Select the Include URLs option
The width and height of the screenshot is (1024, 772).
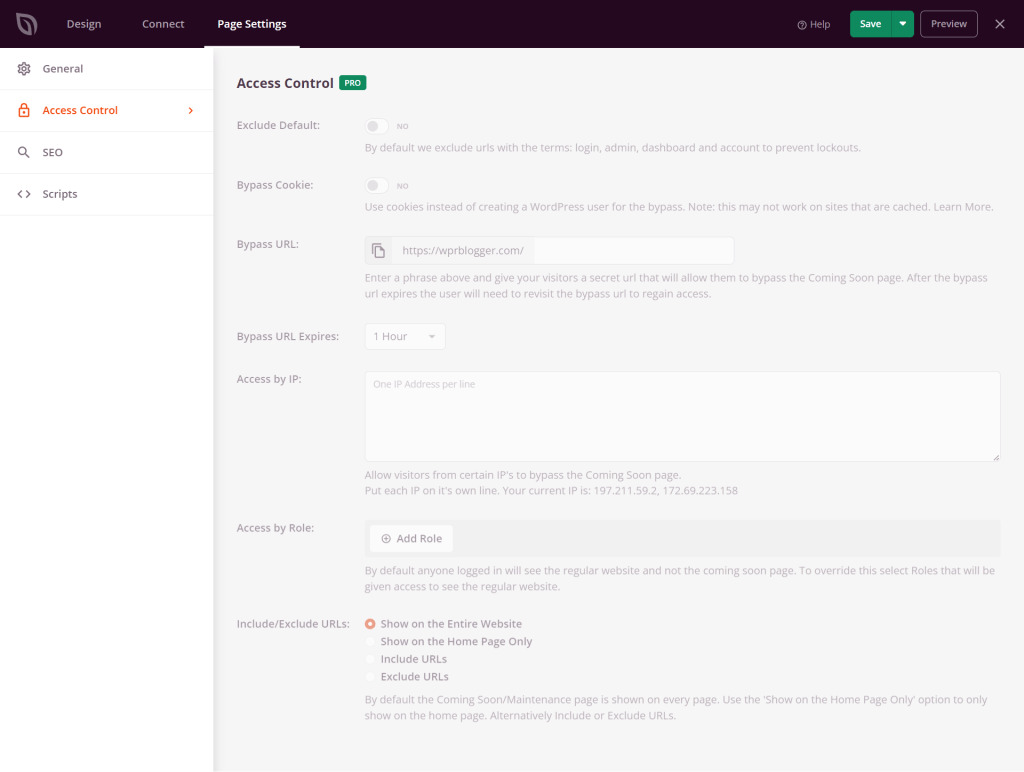370,659
